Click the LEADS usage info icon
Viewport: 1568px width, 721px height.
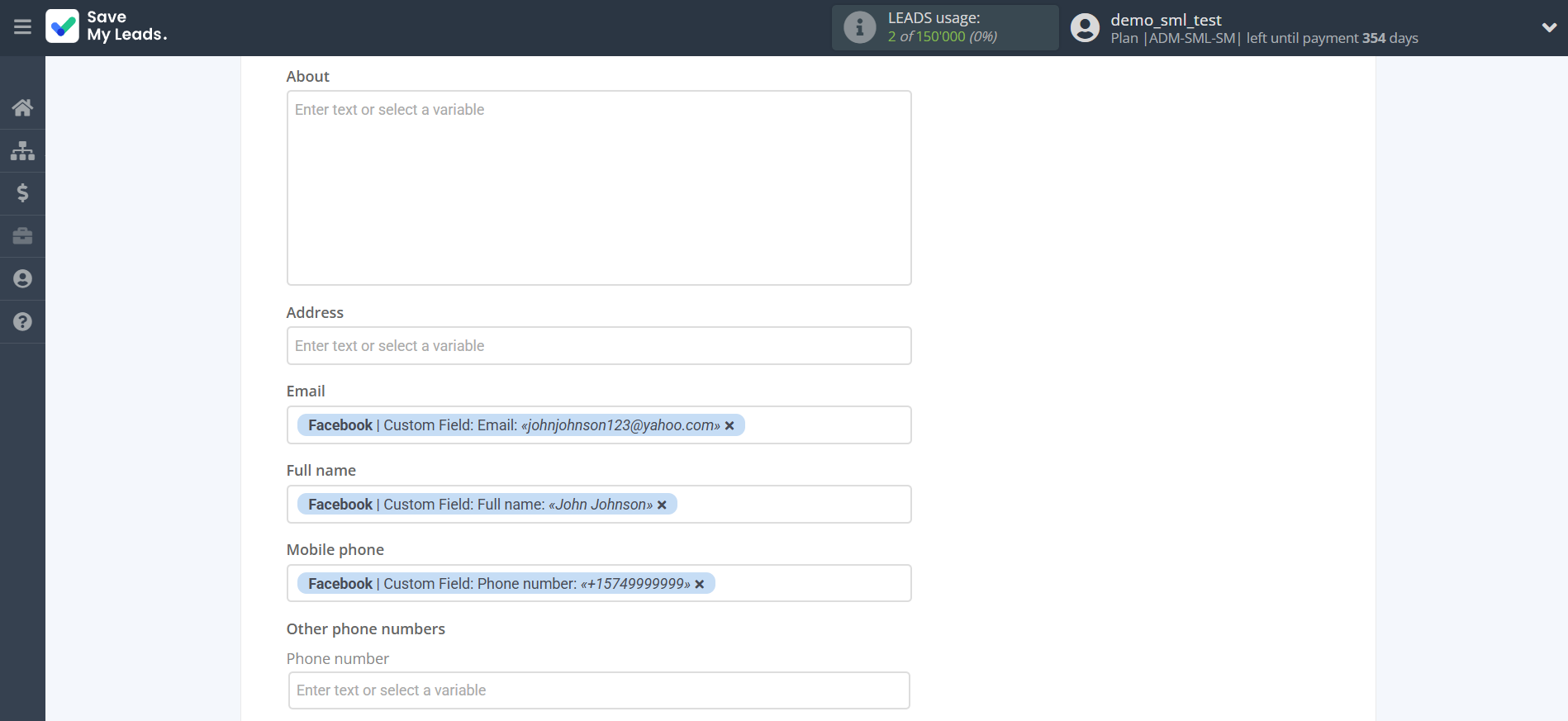859,27
